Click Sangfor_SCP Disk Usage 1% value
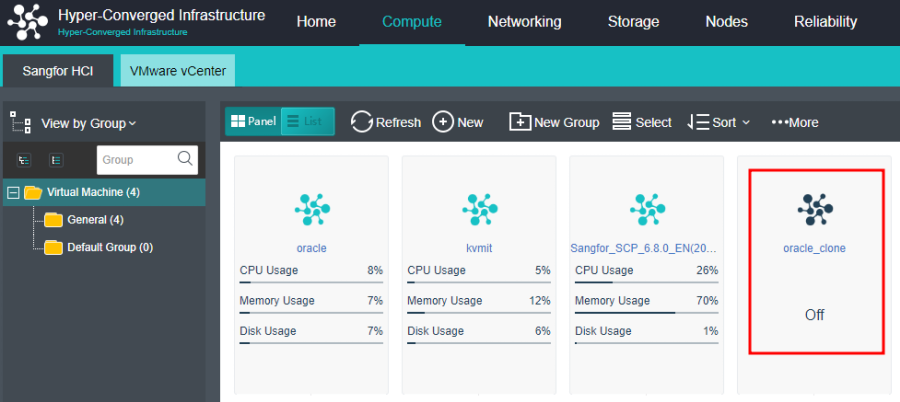The width and height of the screenshot is (900, 402). tap(711, 331)
